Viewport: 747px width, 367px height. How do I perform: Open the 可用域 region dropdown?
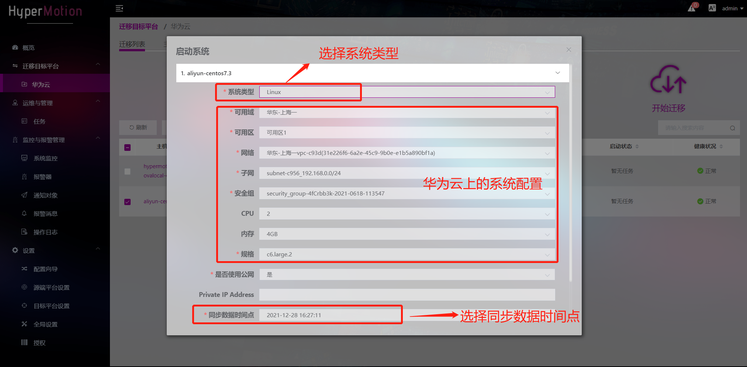tap(407, 113)
